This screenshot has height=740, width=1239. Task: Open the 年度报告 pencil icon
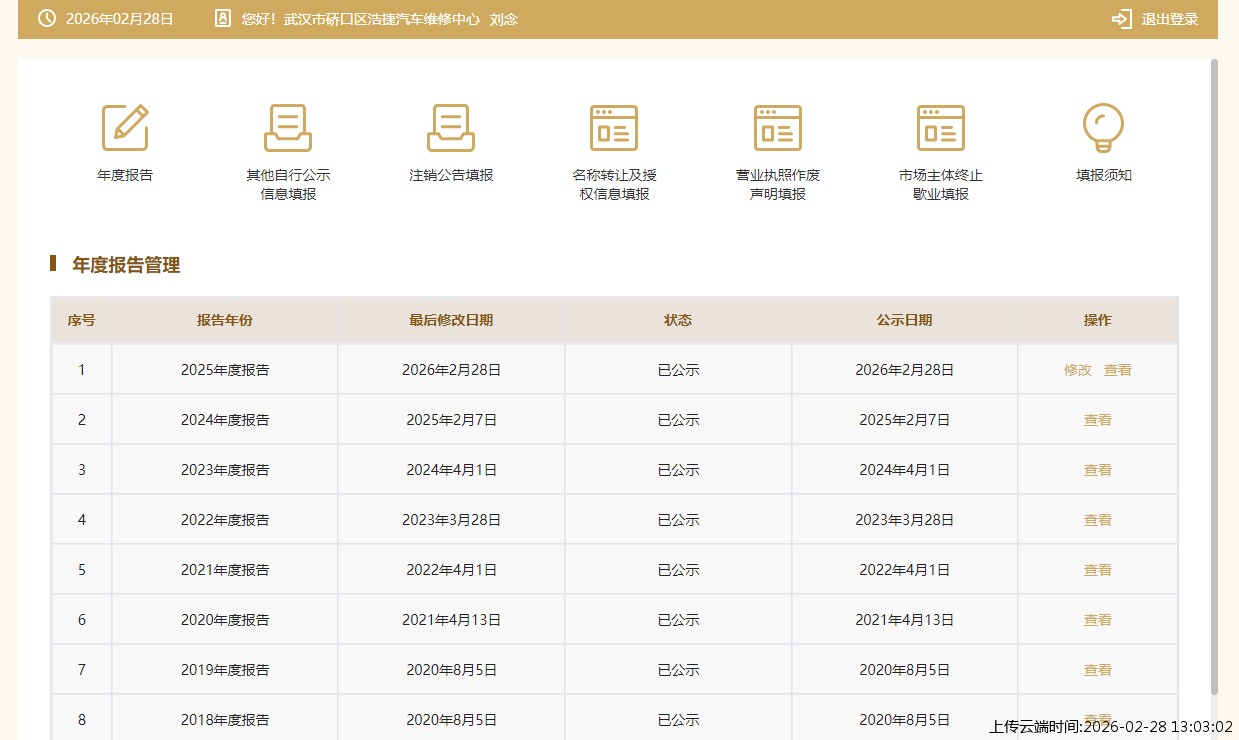point(125,128)
